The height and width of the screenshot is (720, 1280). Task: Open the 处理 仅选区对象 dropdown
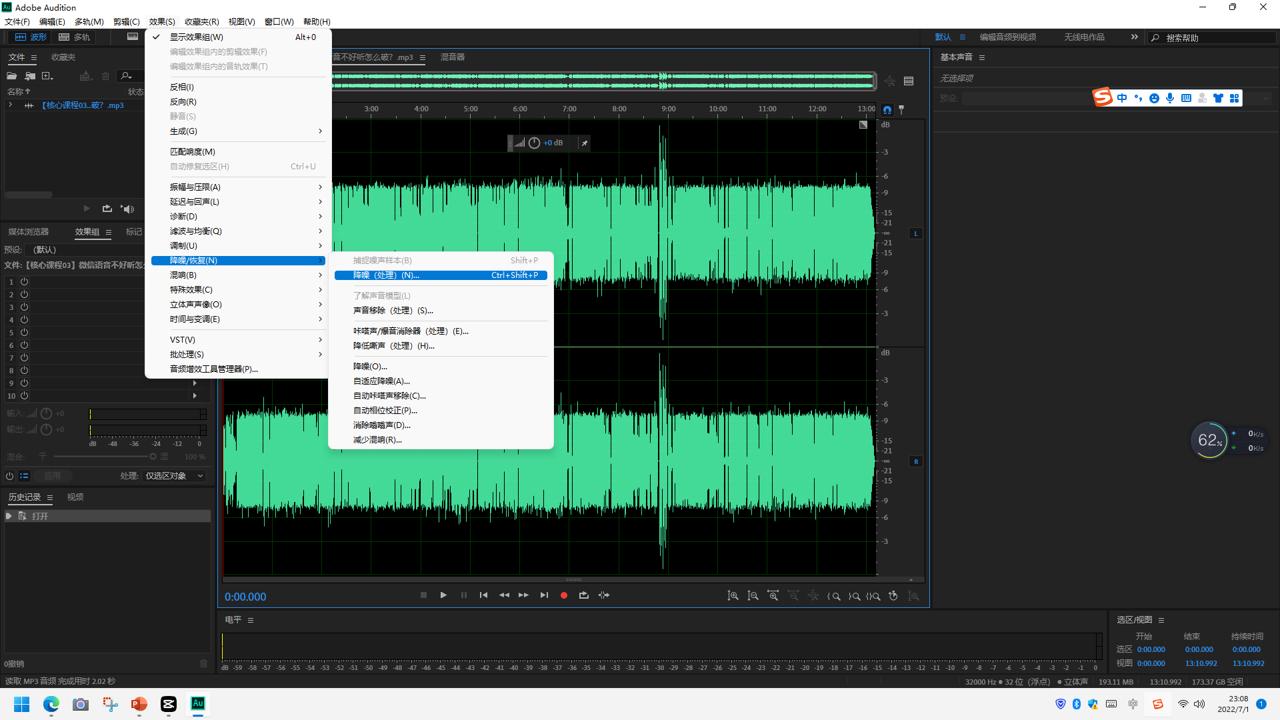click(174, 476)
